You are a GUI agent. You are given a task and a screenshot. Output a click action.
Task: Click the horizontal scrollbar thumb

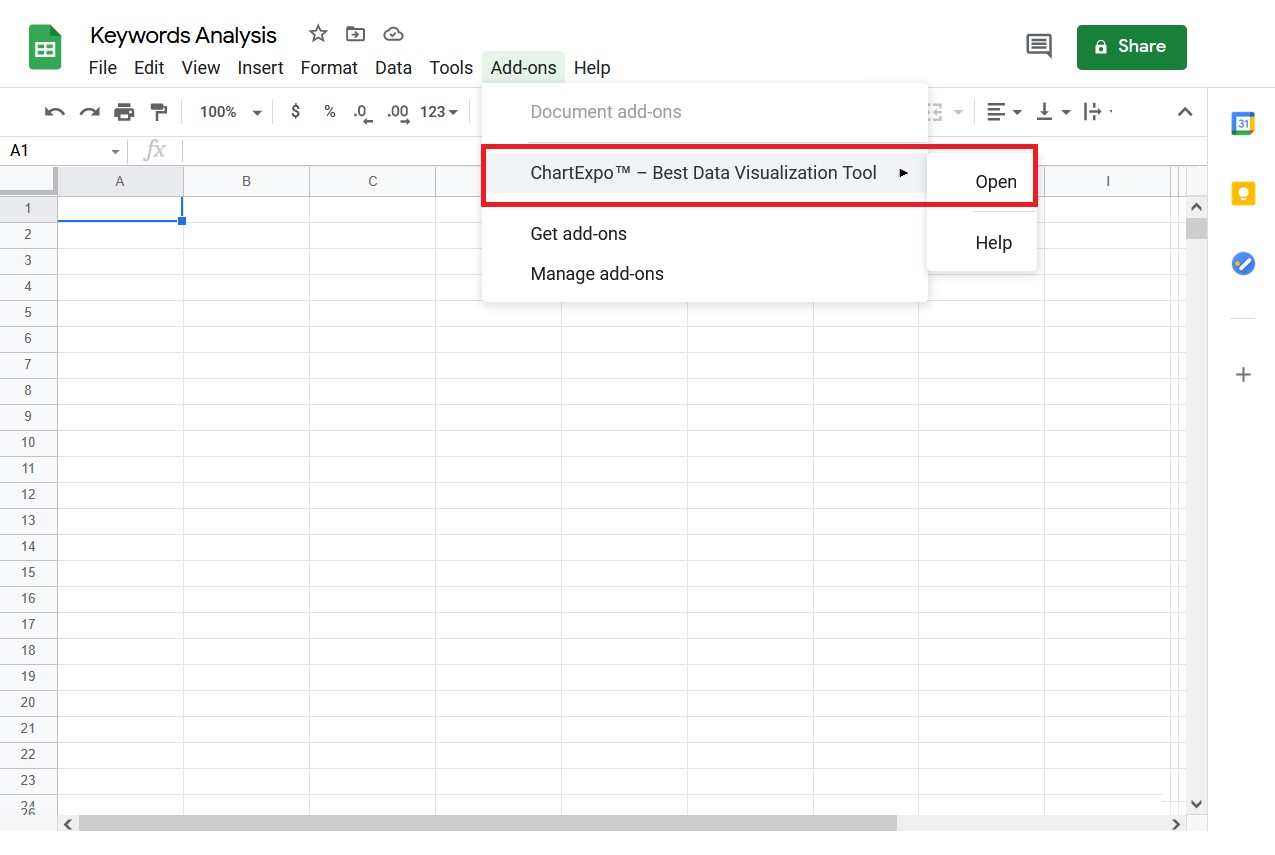point(488,824)
